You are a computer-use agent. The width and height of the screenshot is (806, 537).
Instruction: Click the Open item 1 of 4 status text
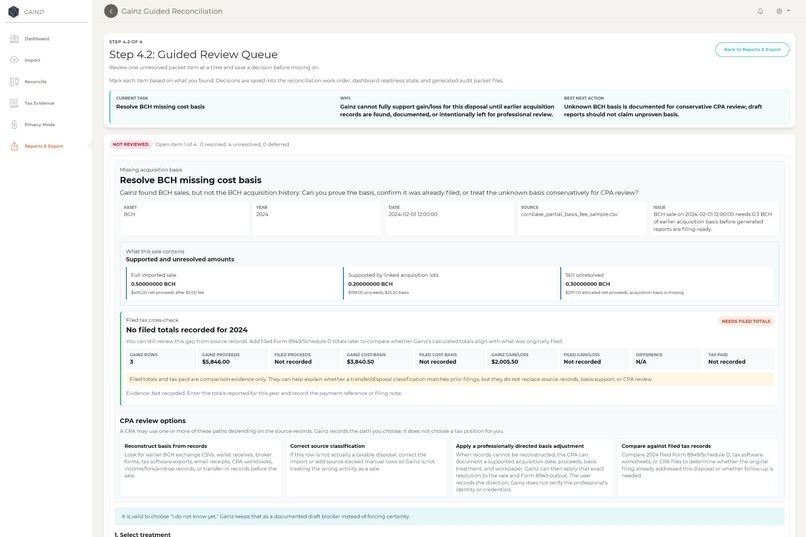click(222, 144)
